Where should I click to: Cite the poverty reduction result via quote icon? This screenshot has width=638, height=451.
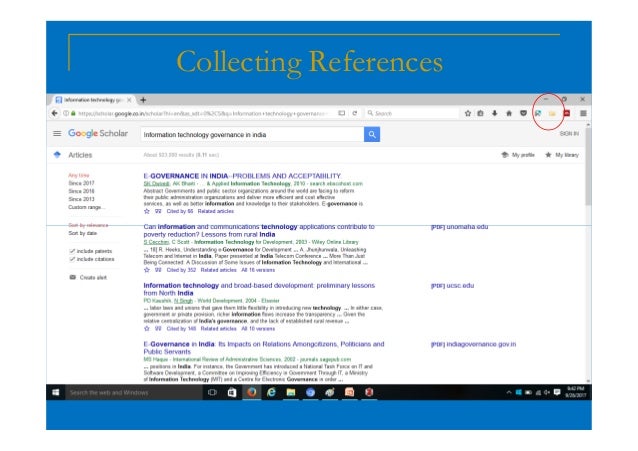click(x=158, y=270)
